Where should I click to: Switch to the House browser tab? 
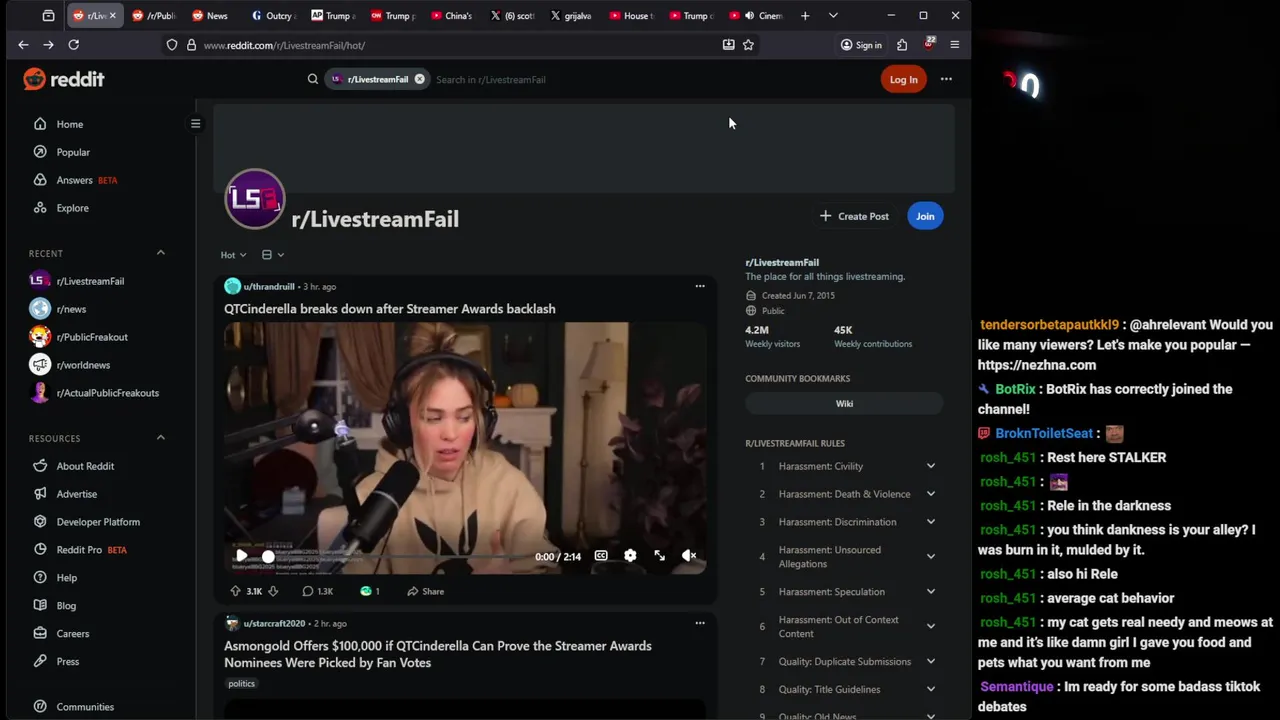(x=632, y=16)
